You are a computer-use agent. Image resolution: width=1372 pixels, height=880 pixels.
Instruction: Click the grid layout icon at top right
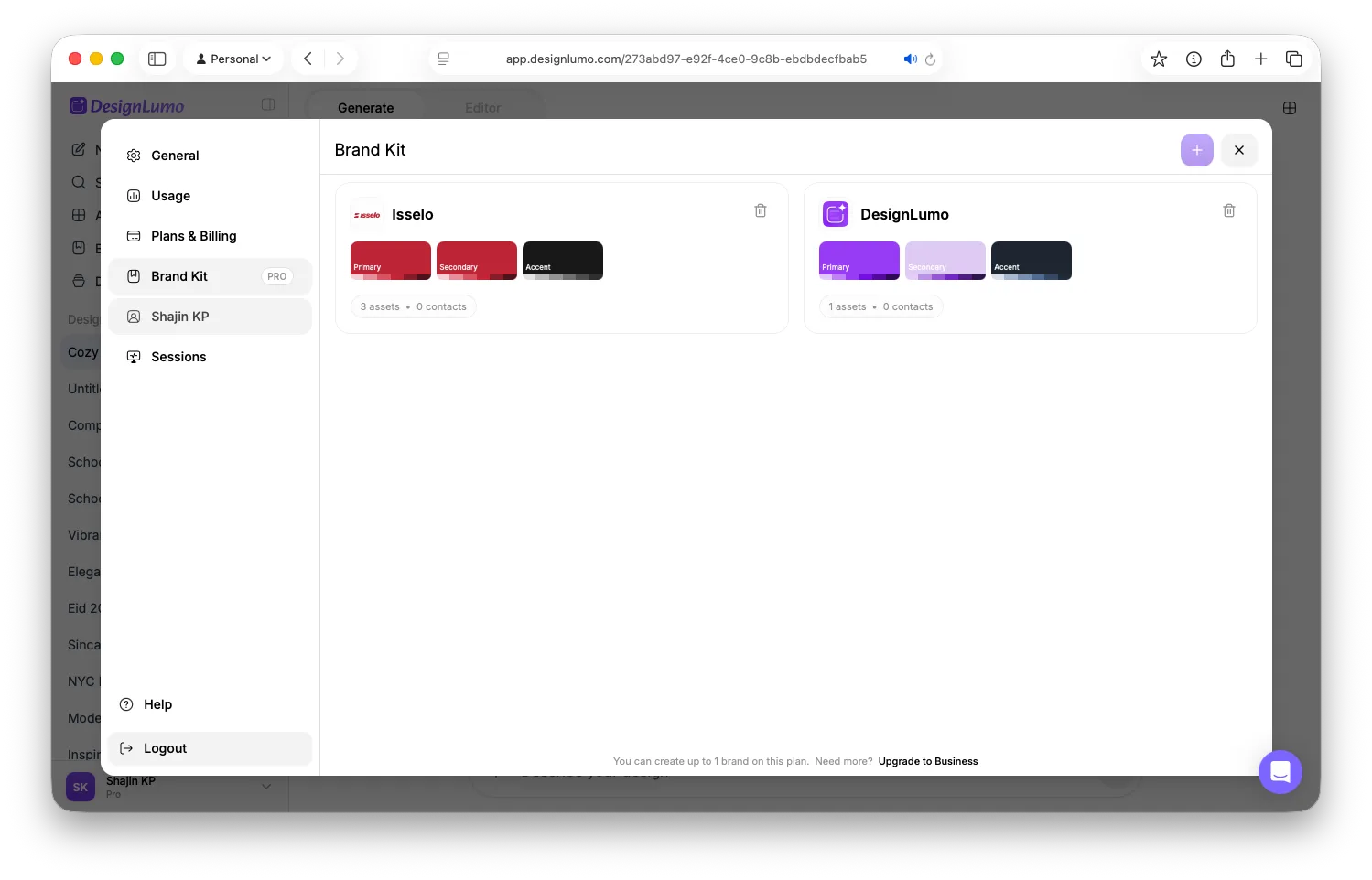(1290, 108)
